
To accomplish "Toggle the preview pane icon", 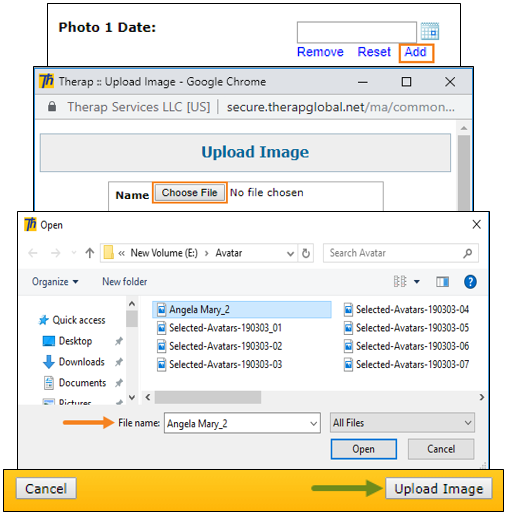I will pos(442,282).
